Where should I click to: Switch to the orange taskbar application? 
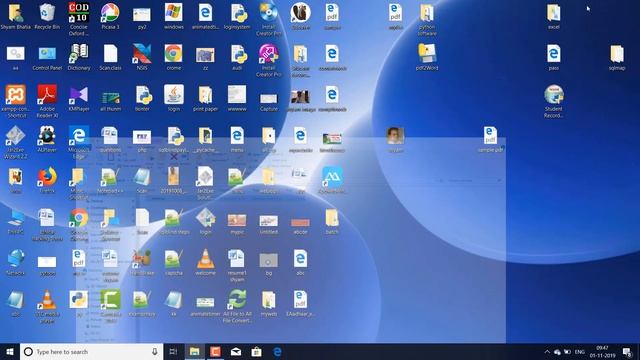tap(216, 352)
